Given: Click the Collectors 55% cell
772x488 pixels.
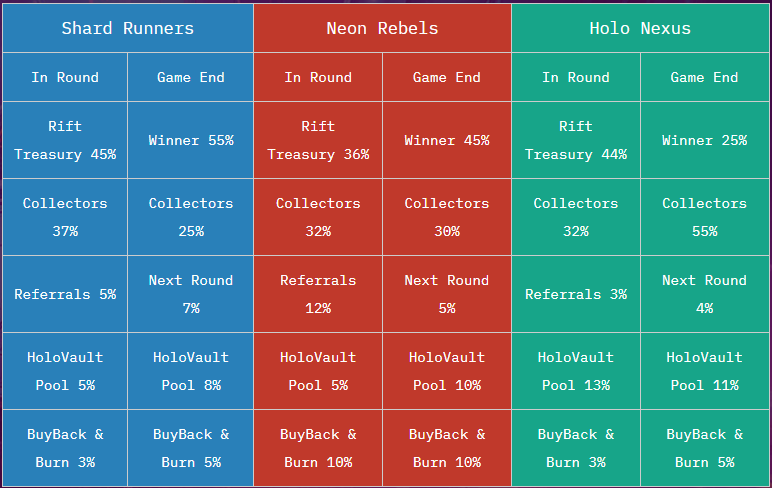Looking at the screenshot, I should pyautogui.click(x=704, y=217).
